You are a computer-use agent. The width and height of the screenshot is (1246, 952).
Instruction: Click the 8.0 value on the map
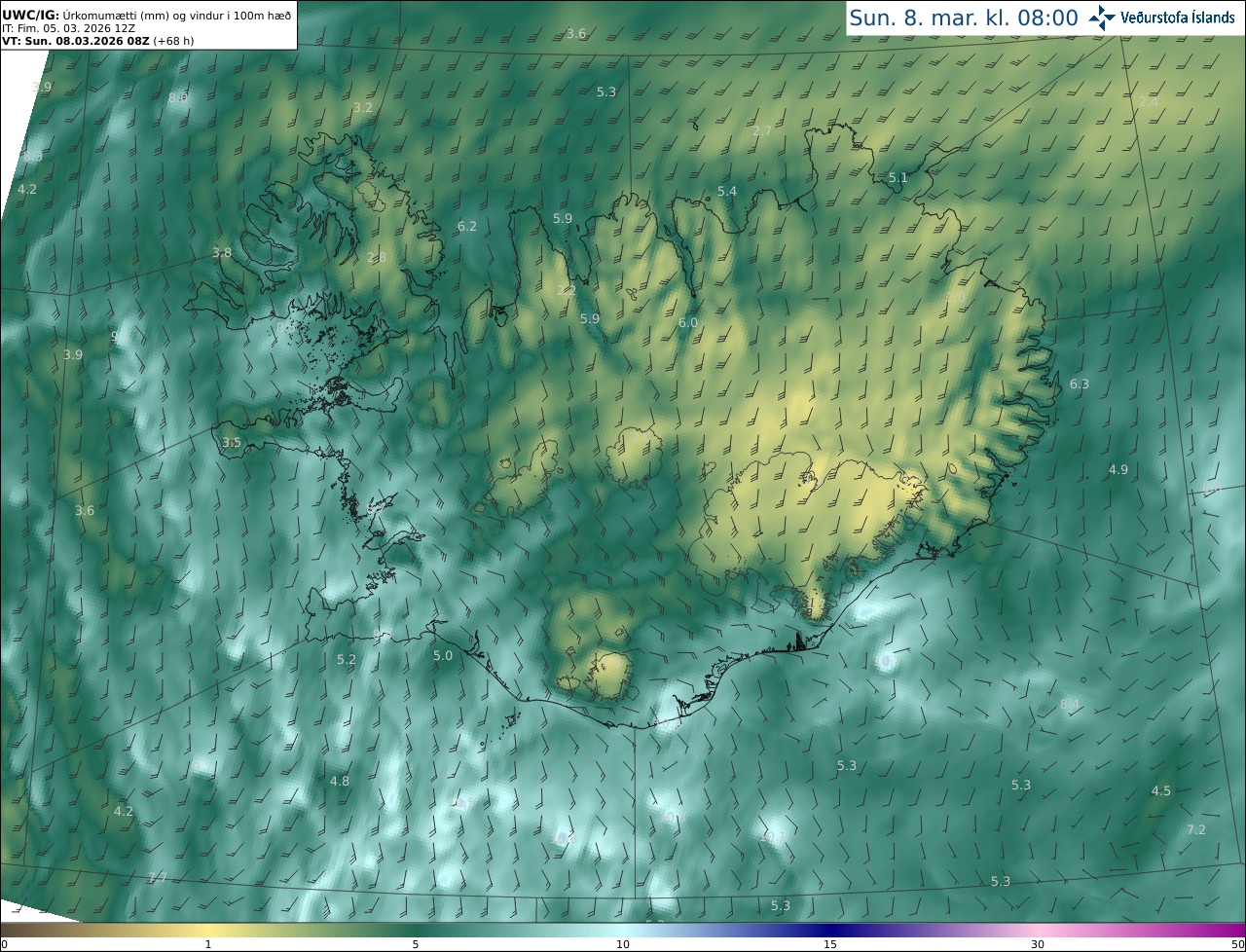[178, 98]
